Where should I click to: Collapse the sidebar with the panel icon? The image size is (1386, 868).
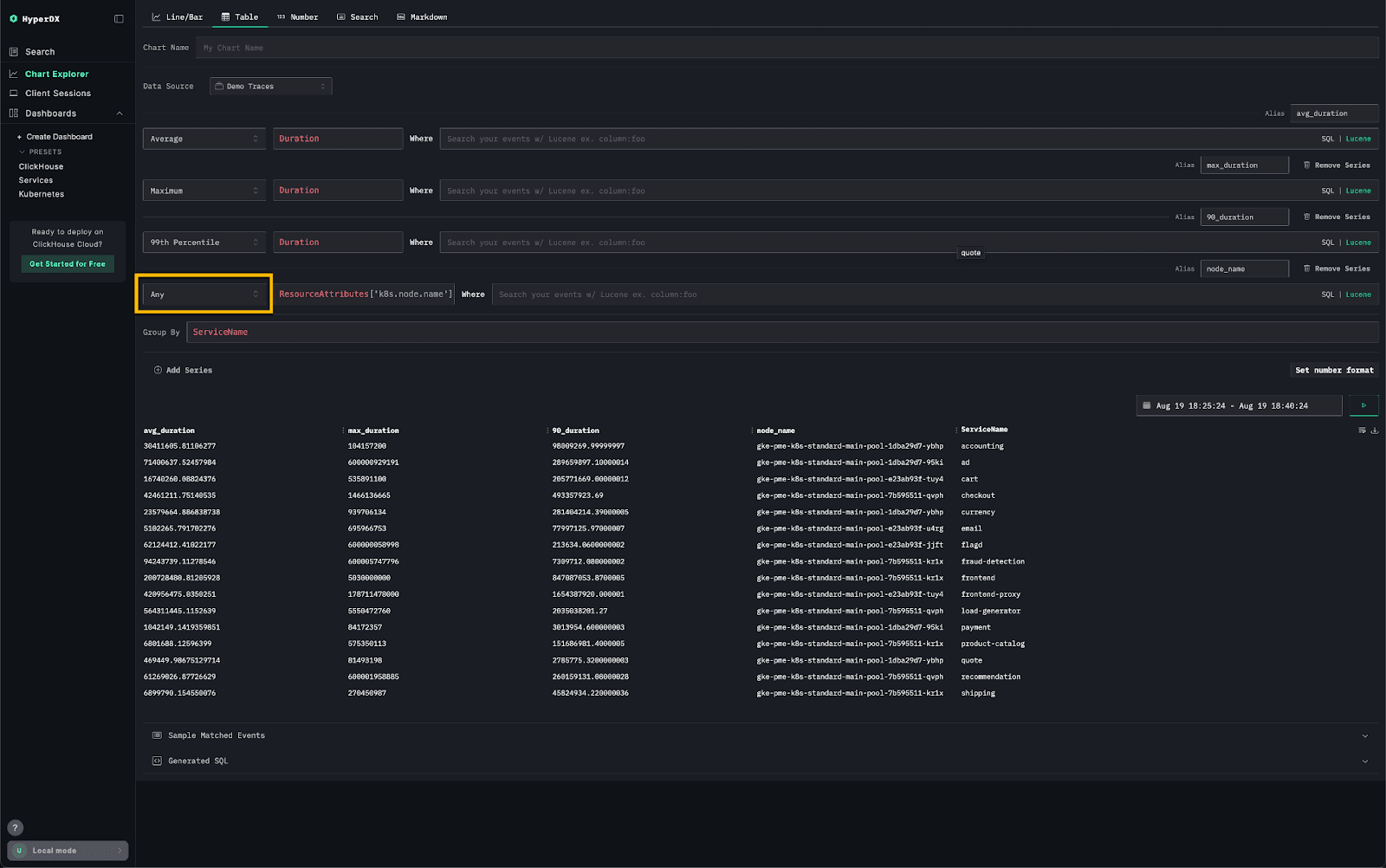(x=119, y=19)
